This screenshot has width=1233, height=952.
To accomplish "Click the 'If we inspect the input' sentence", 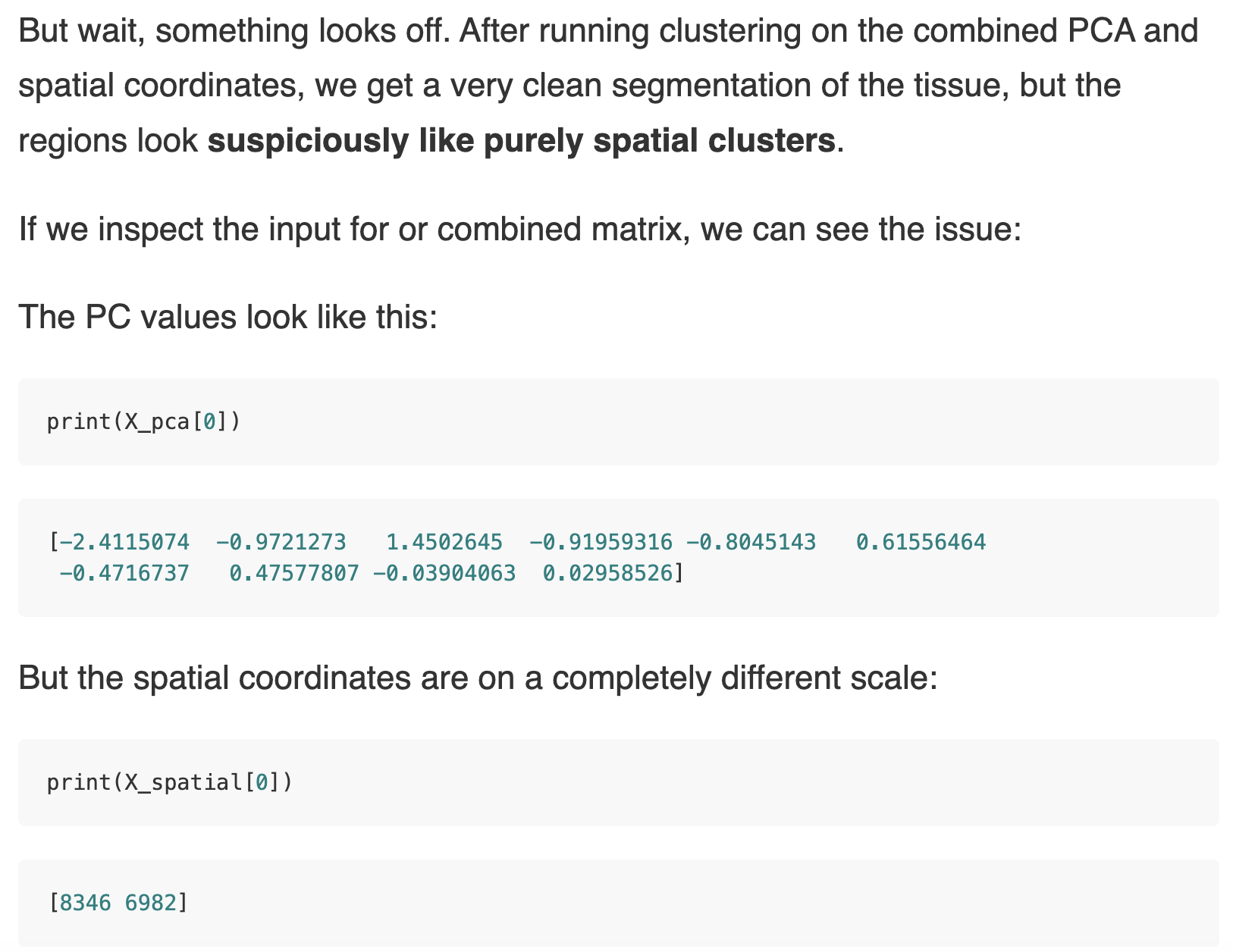I will (521, 229).
